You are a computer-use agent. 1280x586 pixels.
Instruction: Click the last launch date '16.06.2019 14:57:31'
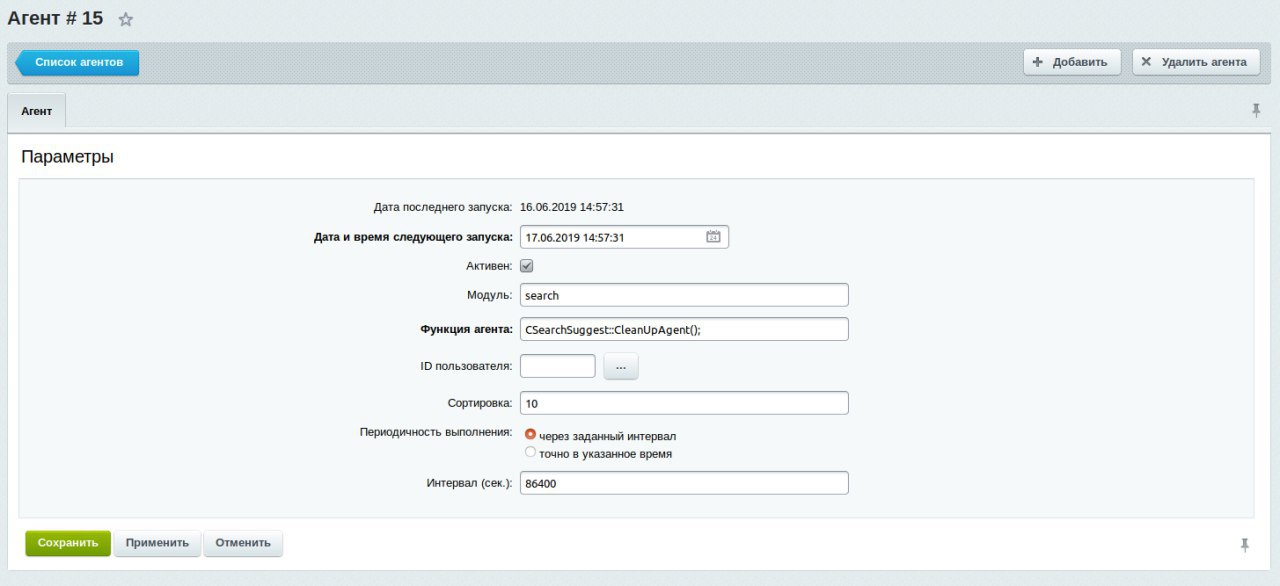click(572, 207)
